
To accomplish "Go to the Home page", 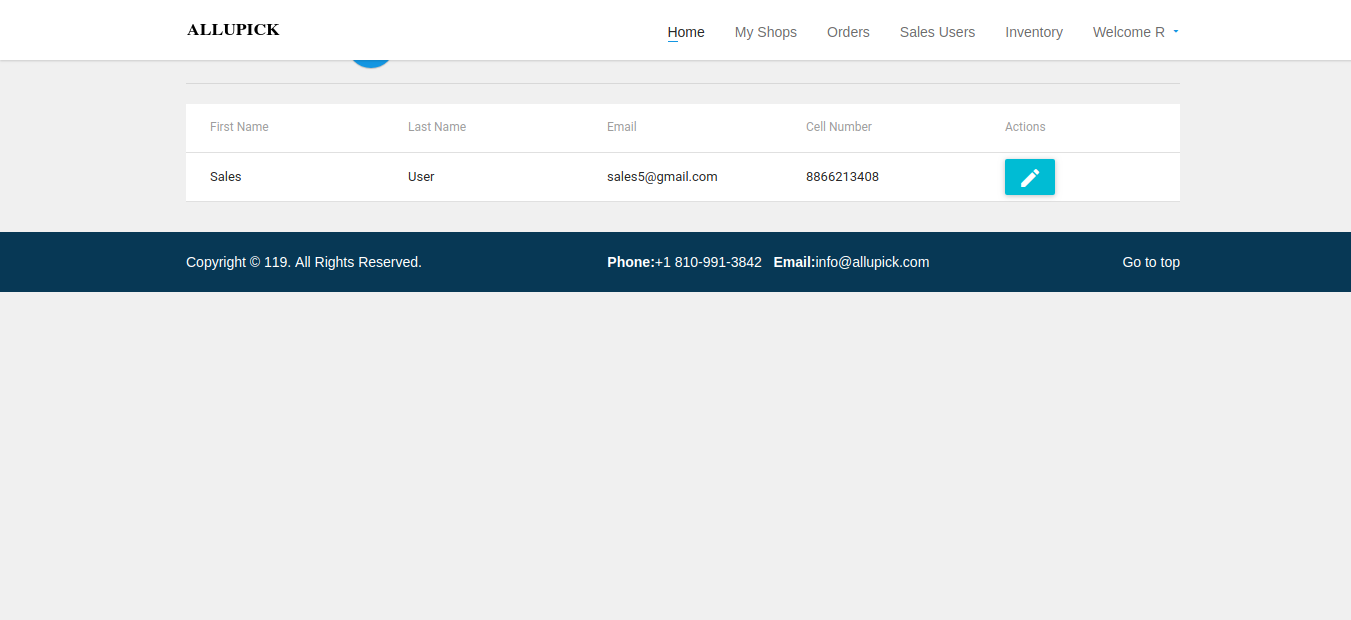I will click(686, 32).
